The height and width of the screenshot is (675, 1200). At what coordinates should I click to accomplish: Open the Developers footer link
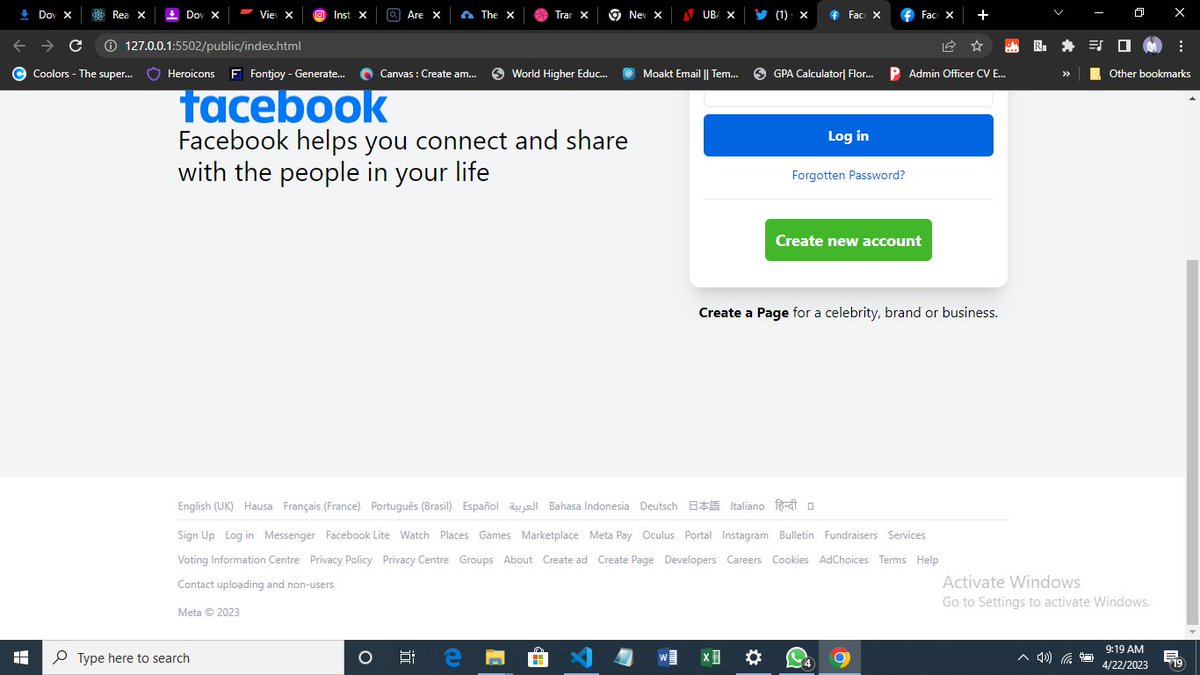tap(690, 560)
